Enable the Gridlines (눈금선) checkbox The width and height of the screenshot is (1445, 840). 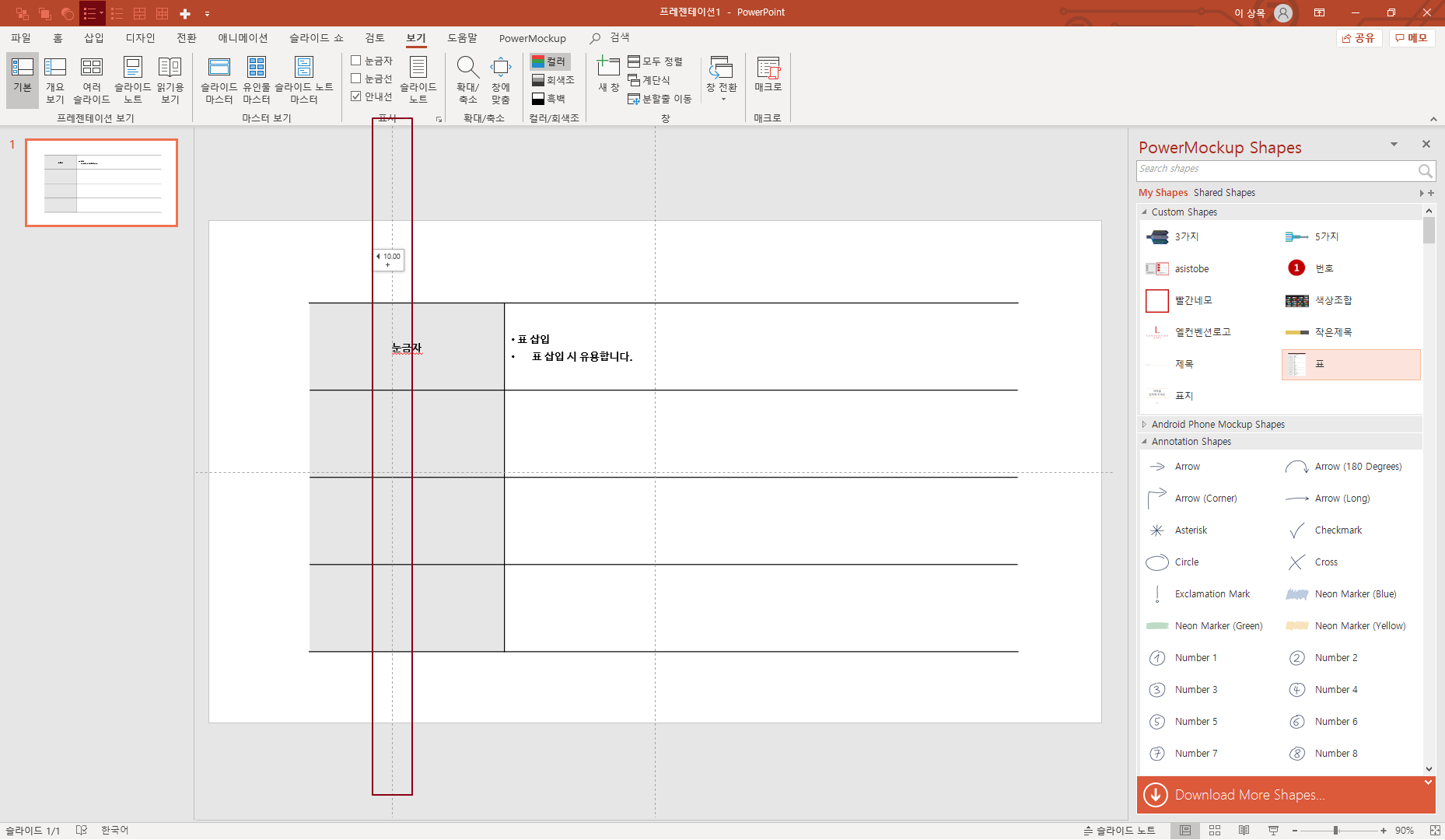coord(356,79)
